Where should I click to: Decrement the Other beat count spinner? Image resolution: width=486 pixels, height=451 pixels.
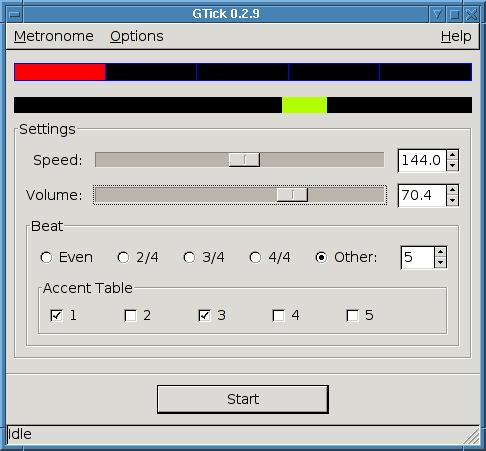point(441,262)
